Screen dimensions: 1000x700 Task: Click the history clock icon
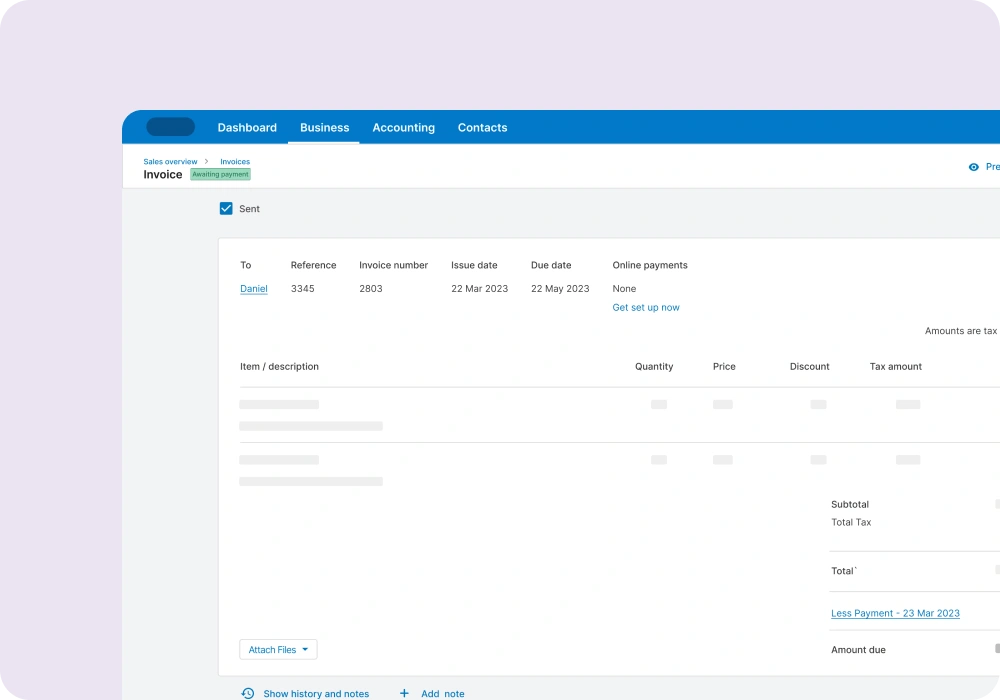247,693
